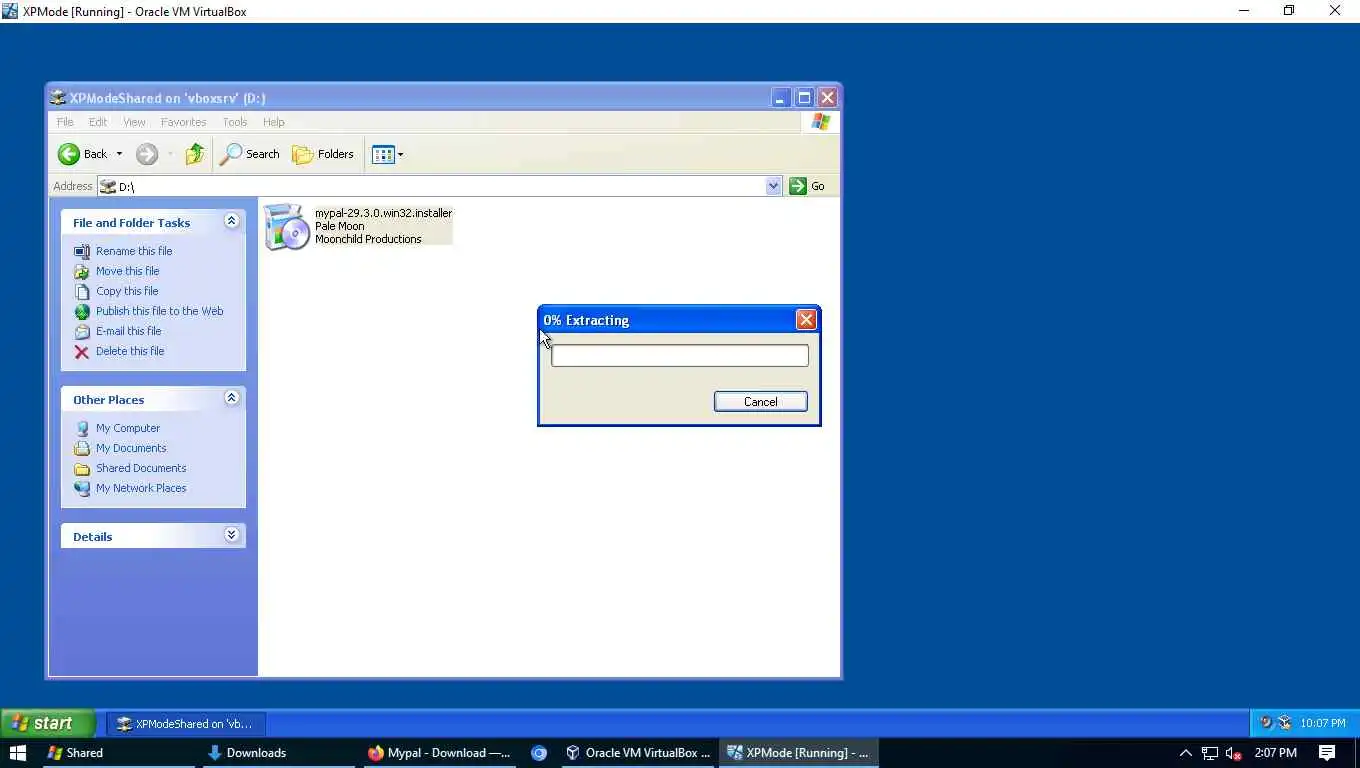This screenshot has width=1360, height=768.
Task: Click XPModeShared task in XP taskbar
Action: (186, 724)
